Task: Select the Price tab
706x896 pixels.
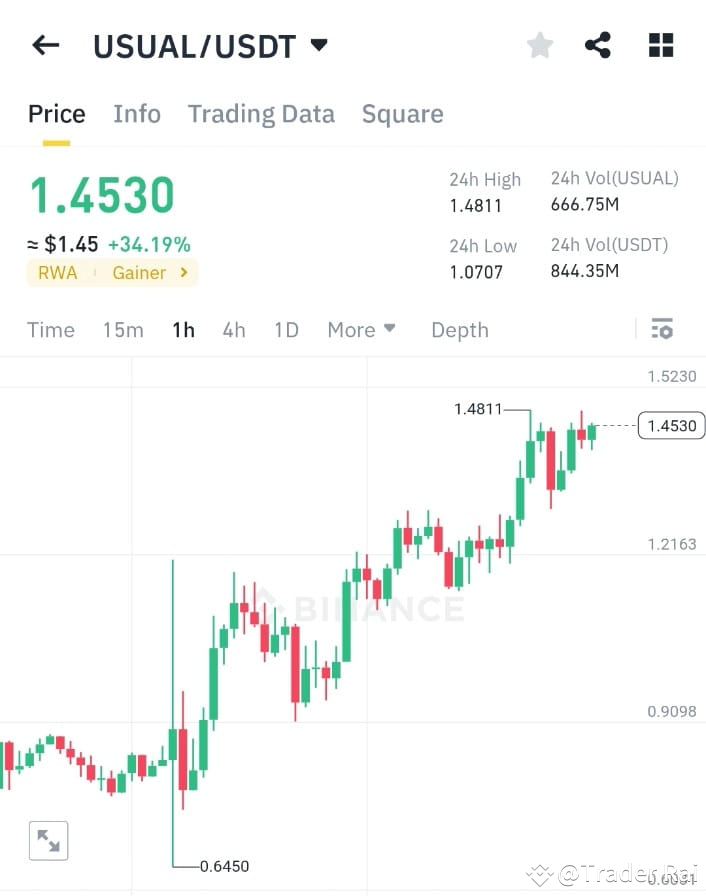Action: (56, 114)
